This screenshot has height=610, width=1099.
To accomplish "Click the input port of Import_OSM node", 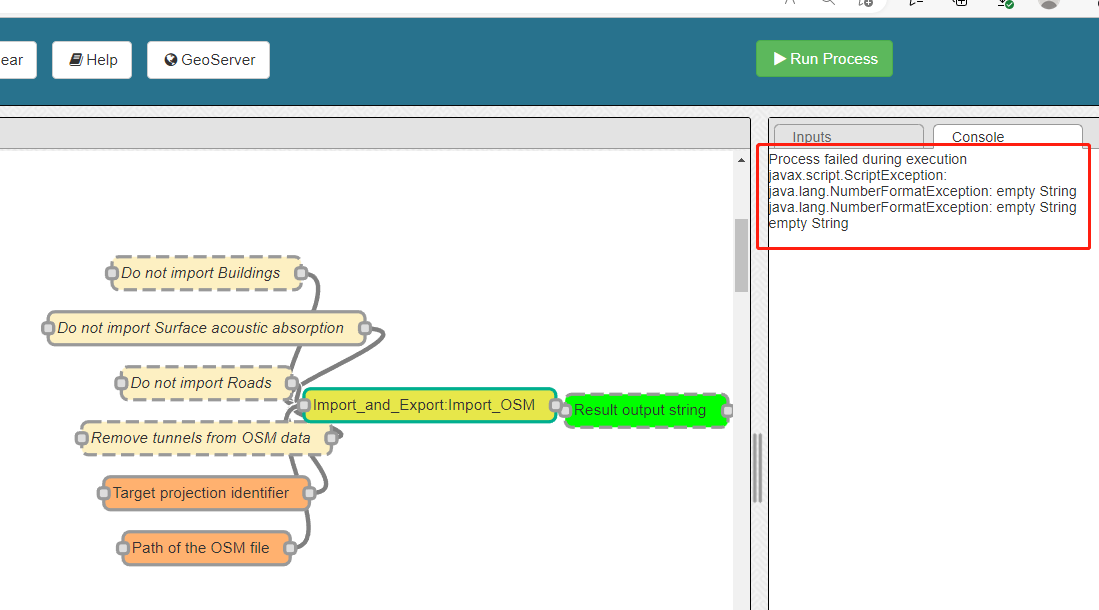I will (x=304, y=405).
